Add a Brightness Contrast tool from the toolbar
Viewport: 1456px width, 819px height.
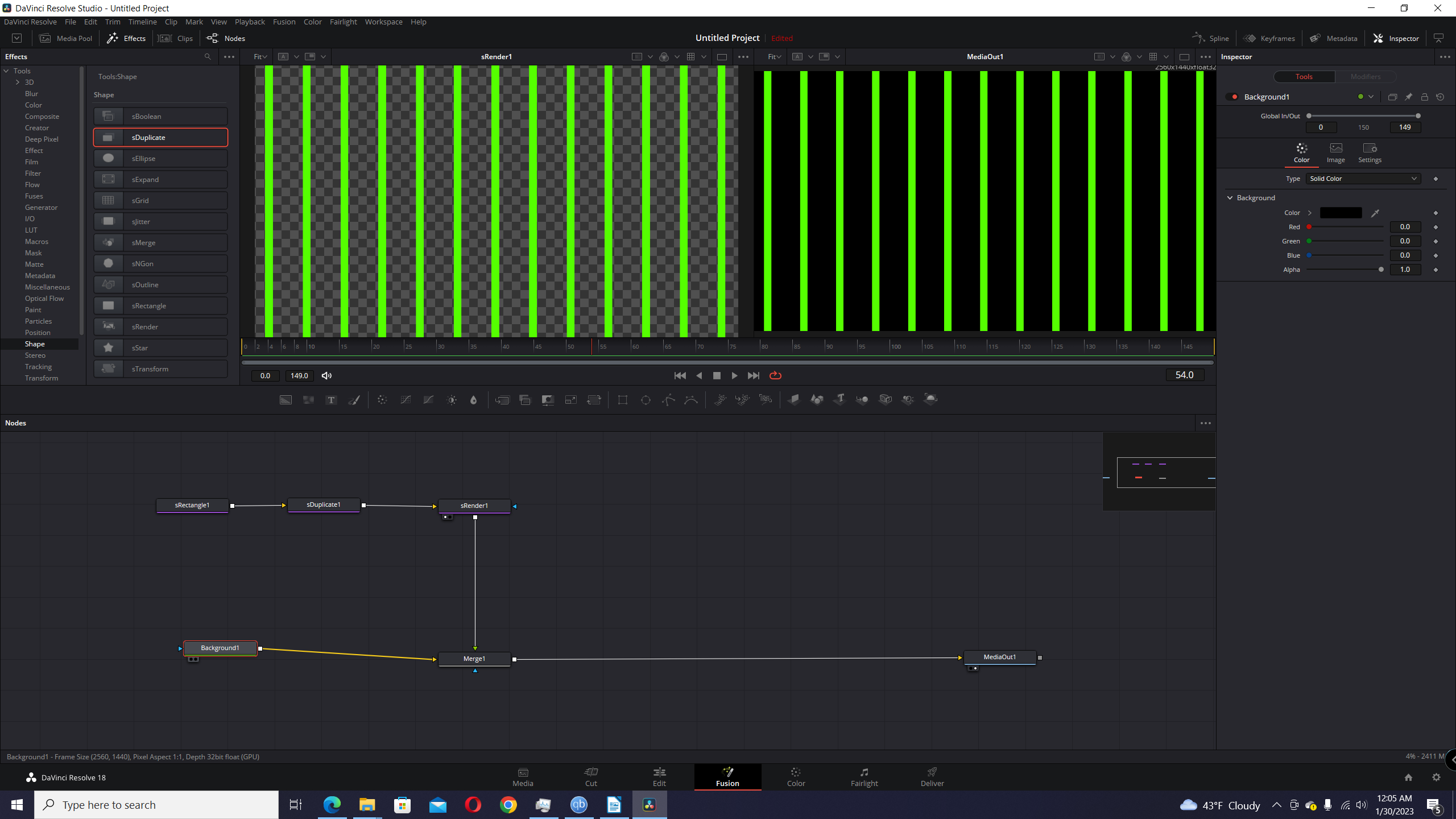coord(452,400)
